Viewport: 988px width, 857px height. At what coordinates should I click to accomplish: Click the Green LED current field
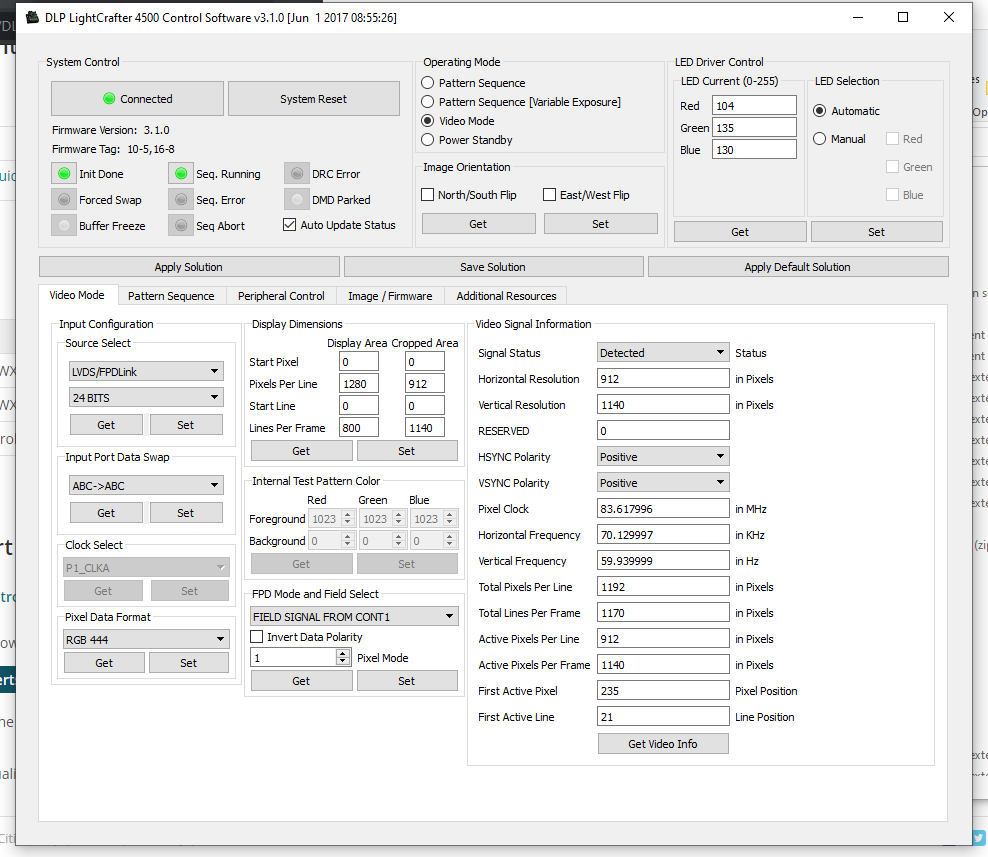754,127
